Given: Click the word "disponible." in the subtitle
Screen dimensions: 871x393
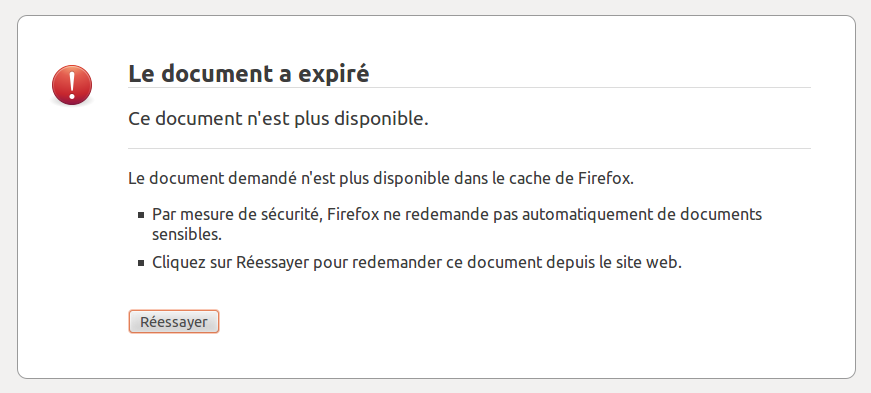Looking at the screenshot, I should click(x=381, y=118).
